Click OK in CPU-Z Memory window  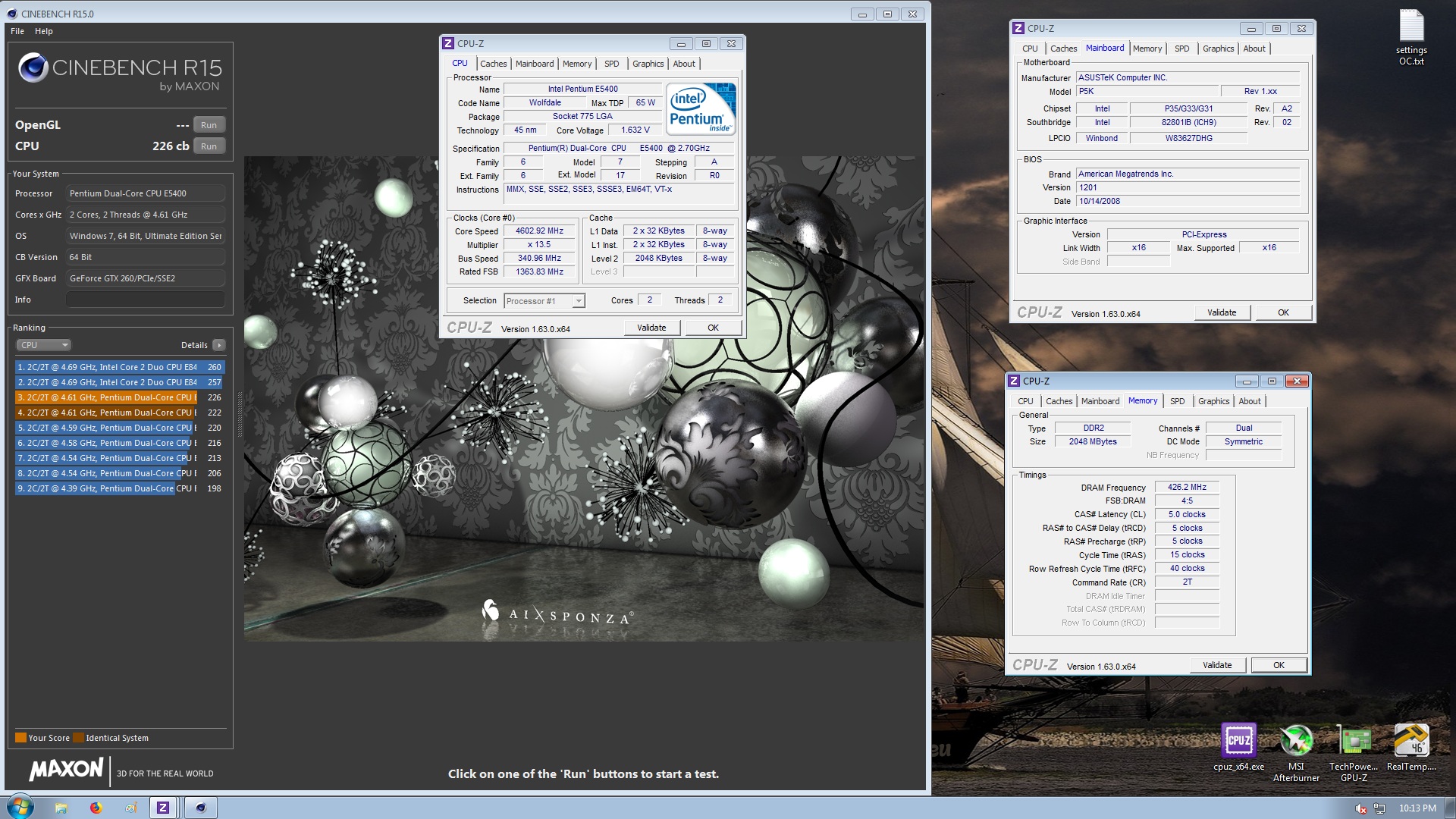point(1279,665)
